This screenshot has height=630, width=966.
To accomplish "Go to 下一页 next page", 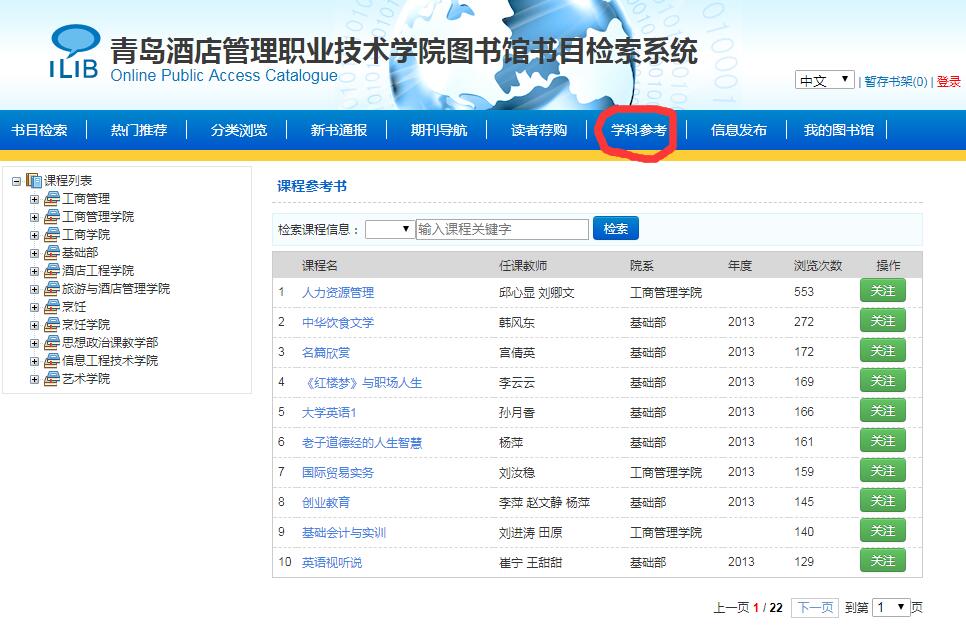I will click(x=814, y=607).
